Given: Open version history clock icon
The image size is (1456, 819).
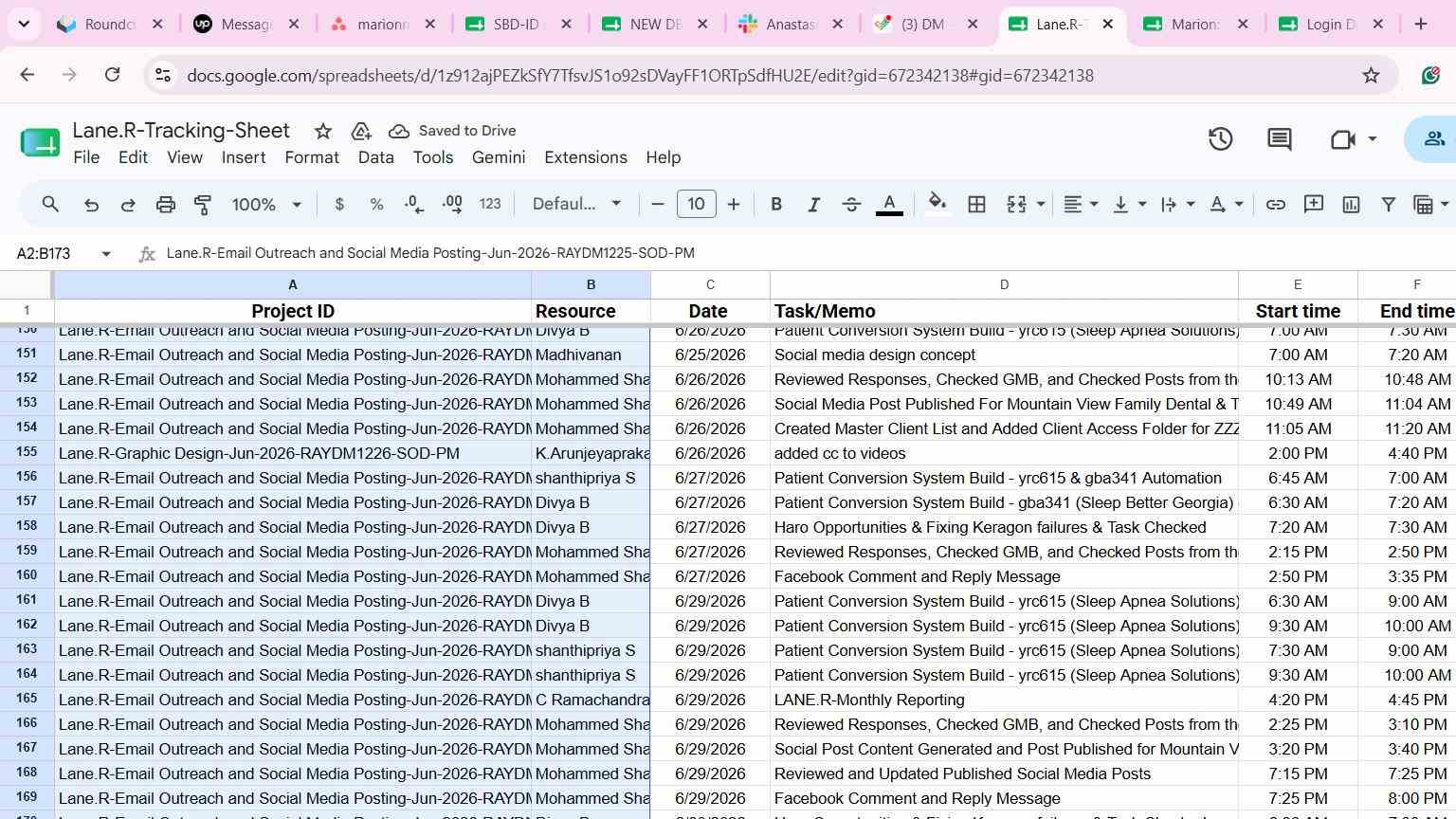Looking at the screenshot, I should pyautogui.click(x=1221, y=139).
